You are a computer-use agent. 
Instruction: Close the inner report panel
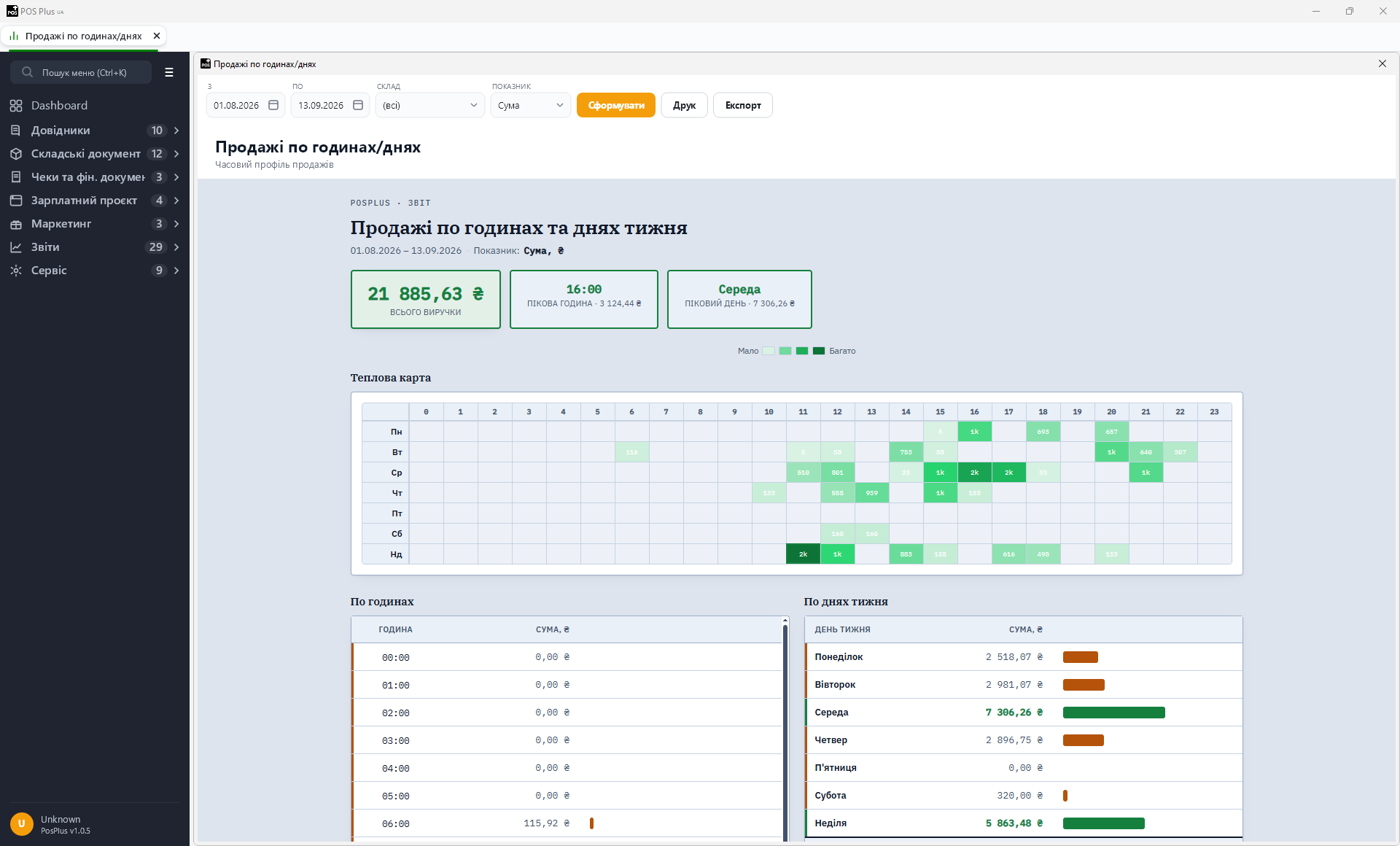click(1382, 63)
